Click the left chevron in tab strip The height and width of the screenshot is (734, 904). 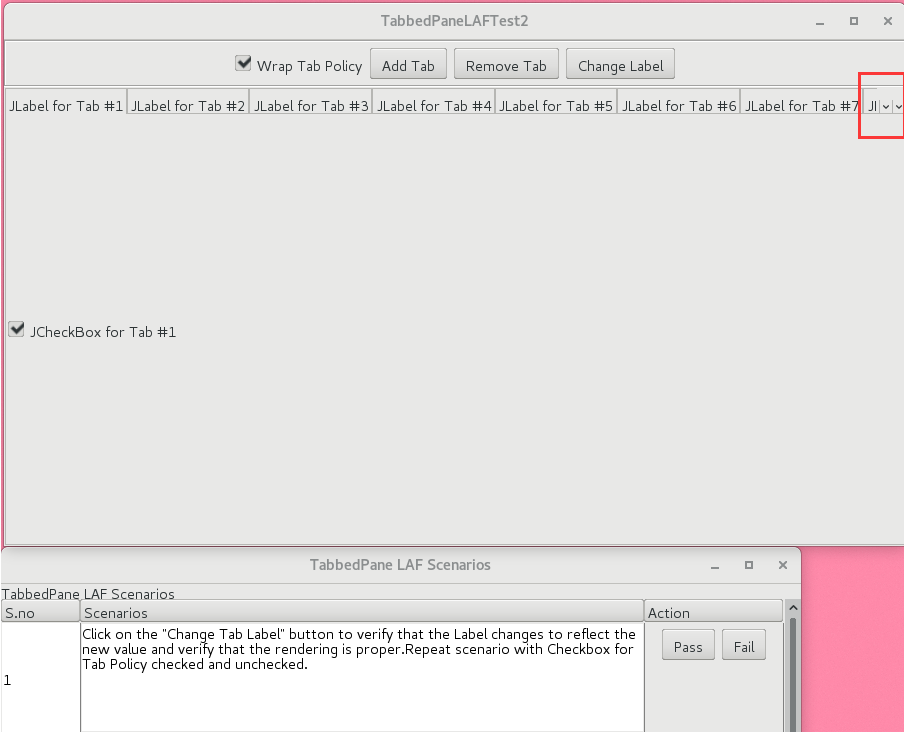click(x=885, y=106)
